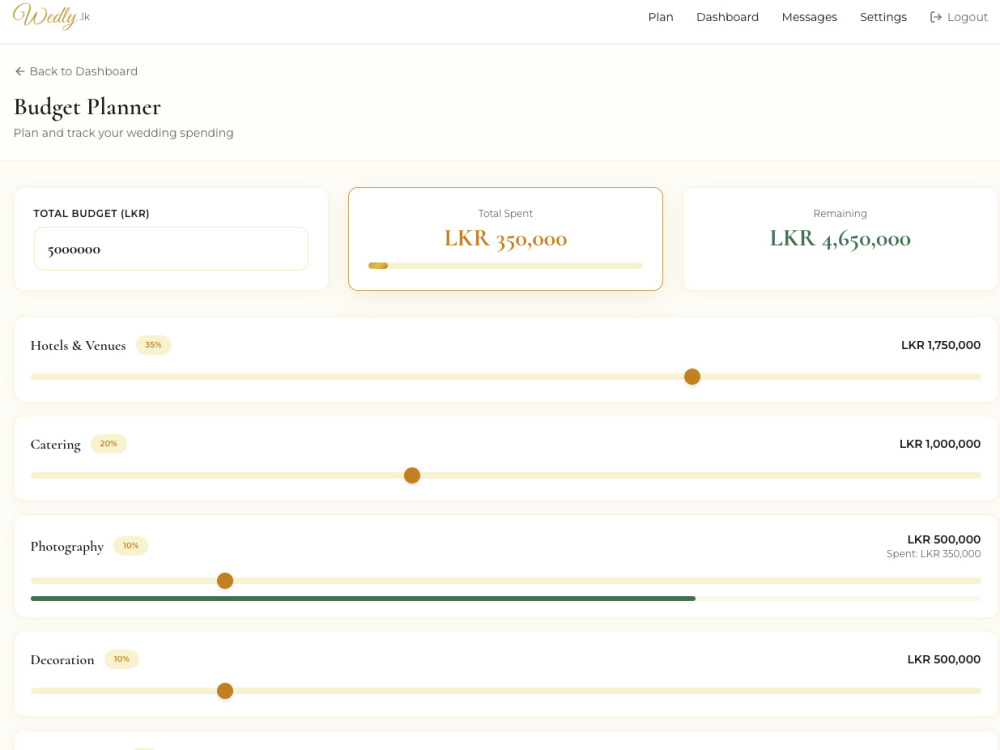Image resolution: width=1000 pixels, height=750 pixels.
Task: Click the Remaining LKR 4,650,000 value
Action: point(840,239)
